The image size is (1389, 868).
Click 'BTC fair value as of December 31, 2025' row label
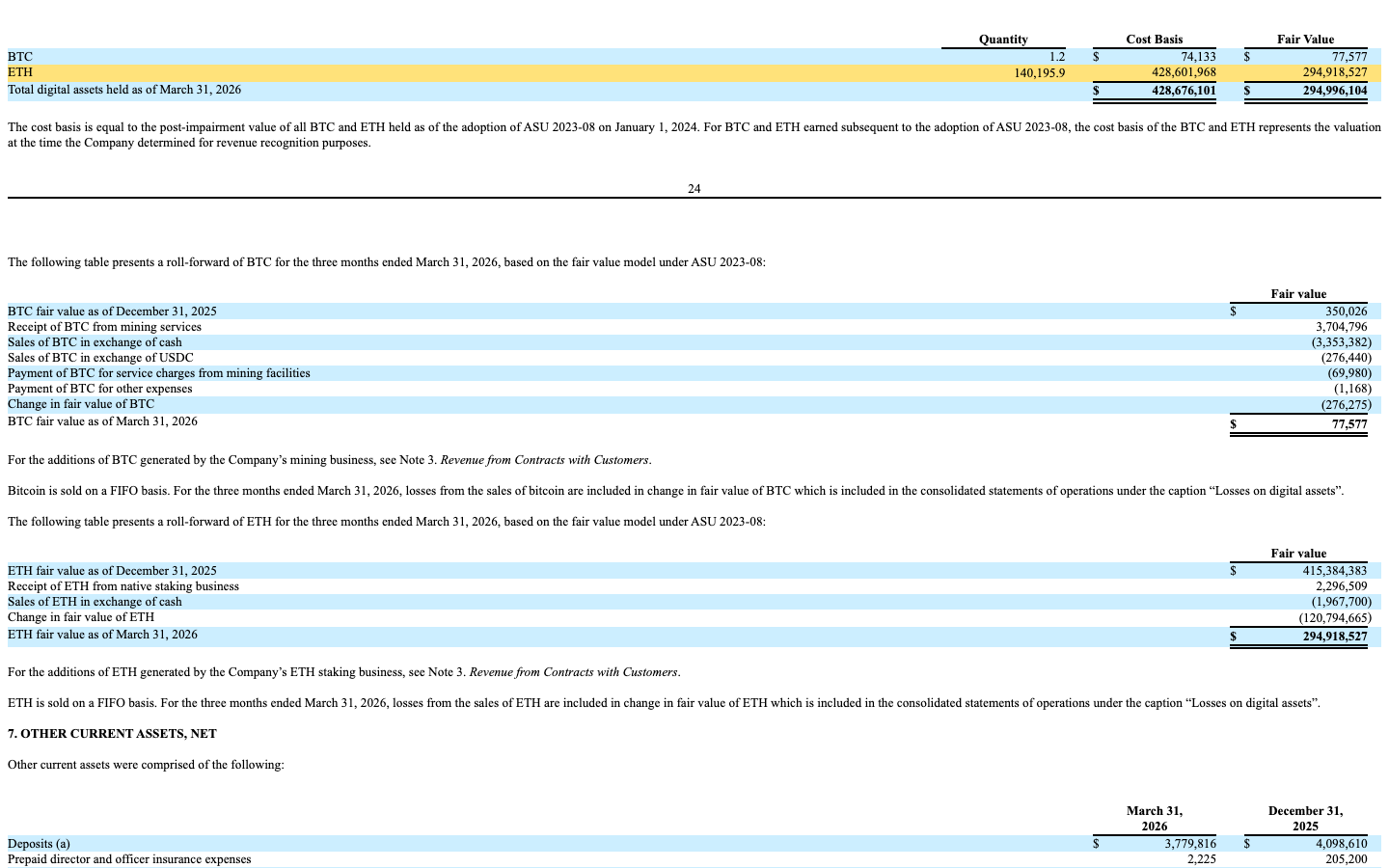(x=112, y=312)
